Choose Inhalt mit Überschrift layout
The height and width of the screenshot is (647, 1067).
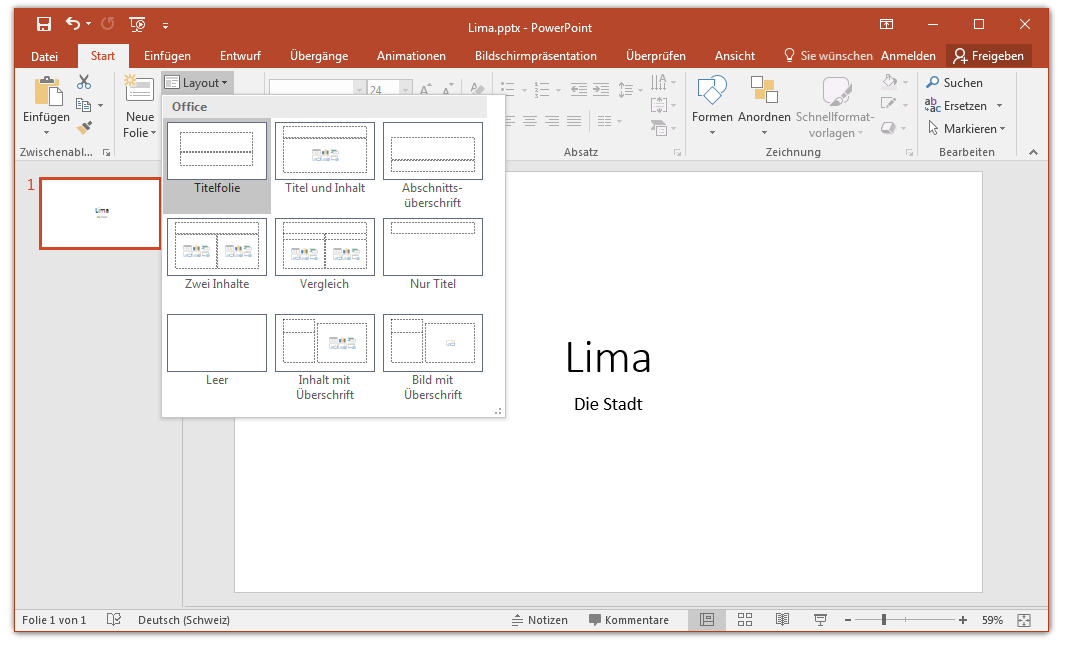[x=325, y=358]
